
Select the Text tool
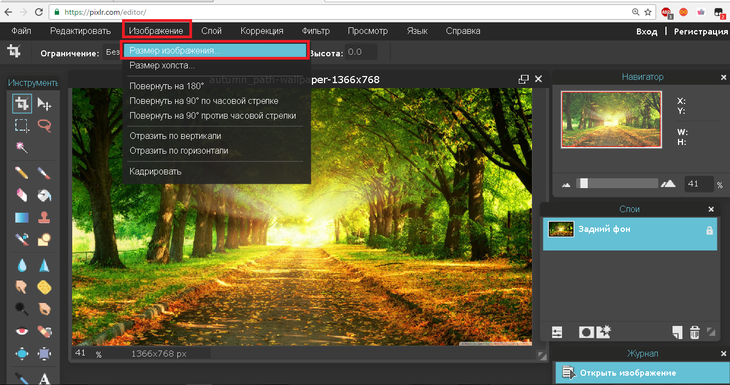(44, 378)
